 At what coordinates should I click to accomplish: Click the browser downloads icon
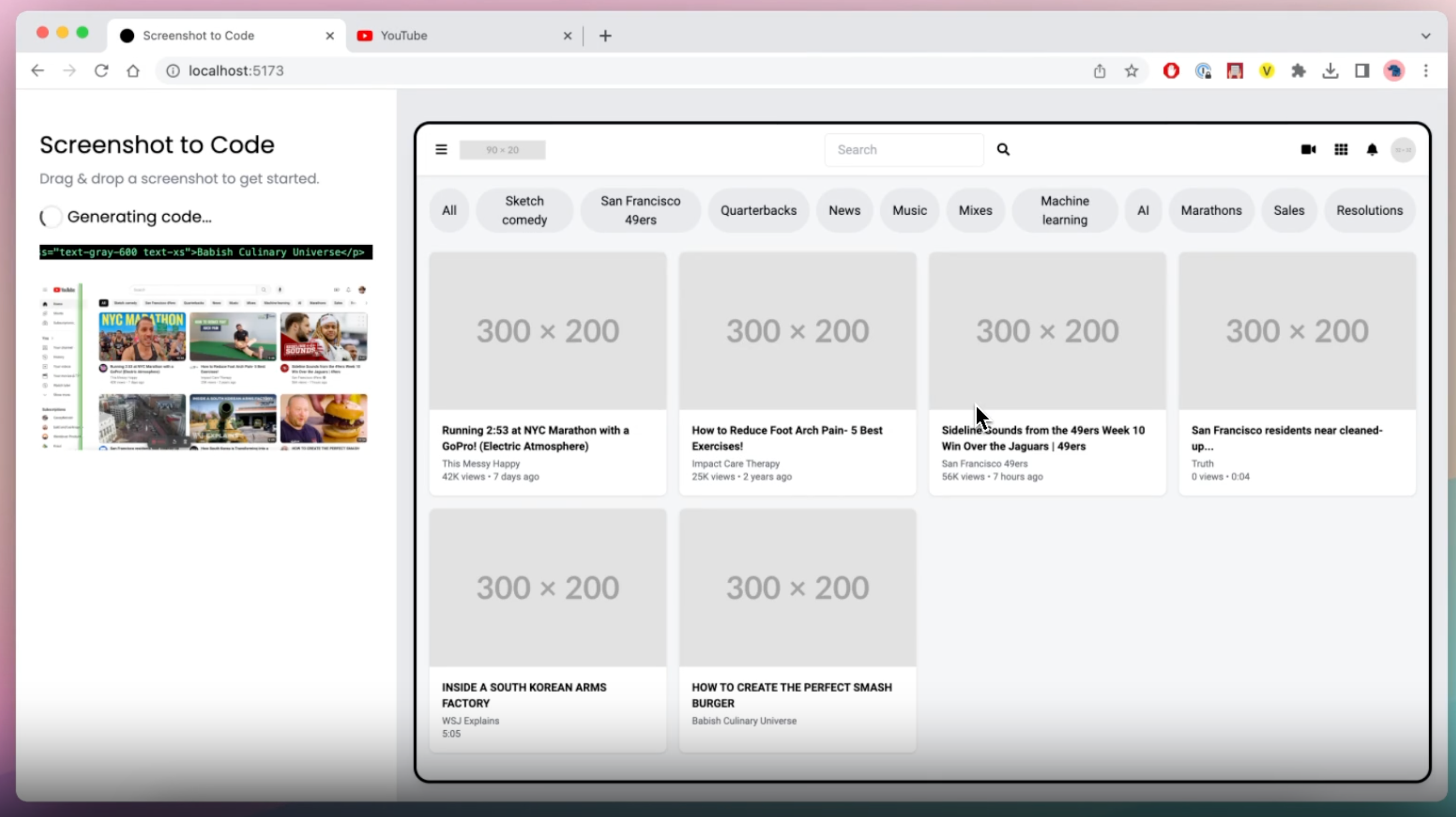(x=1330, y=70)
